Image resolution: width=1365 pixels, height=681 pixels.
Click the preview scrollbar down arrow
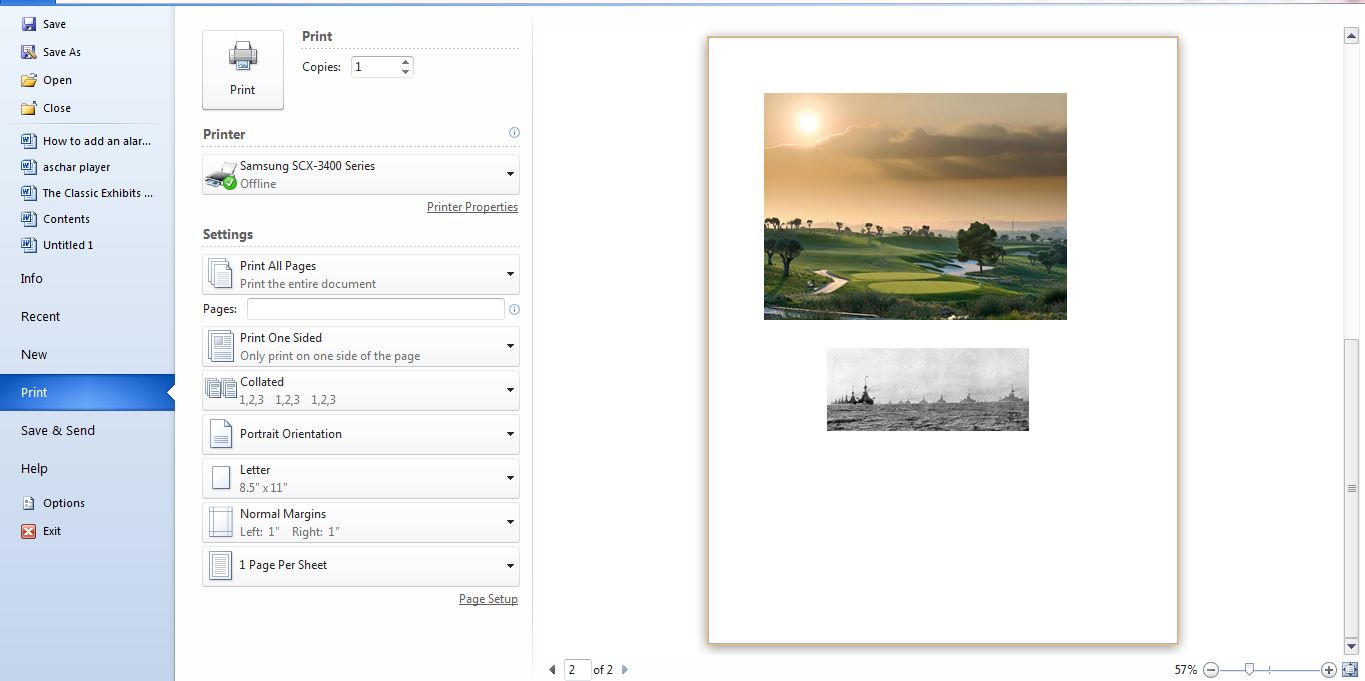click(x=1351, y=647)
